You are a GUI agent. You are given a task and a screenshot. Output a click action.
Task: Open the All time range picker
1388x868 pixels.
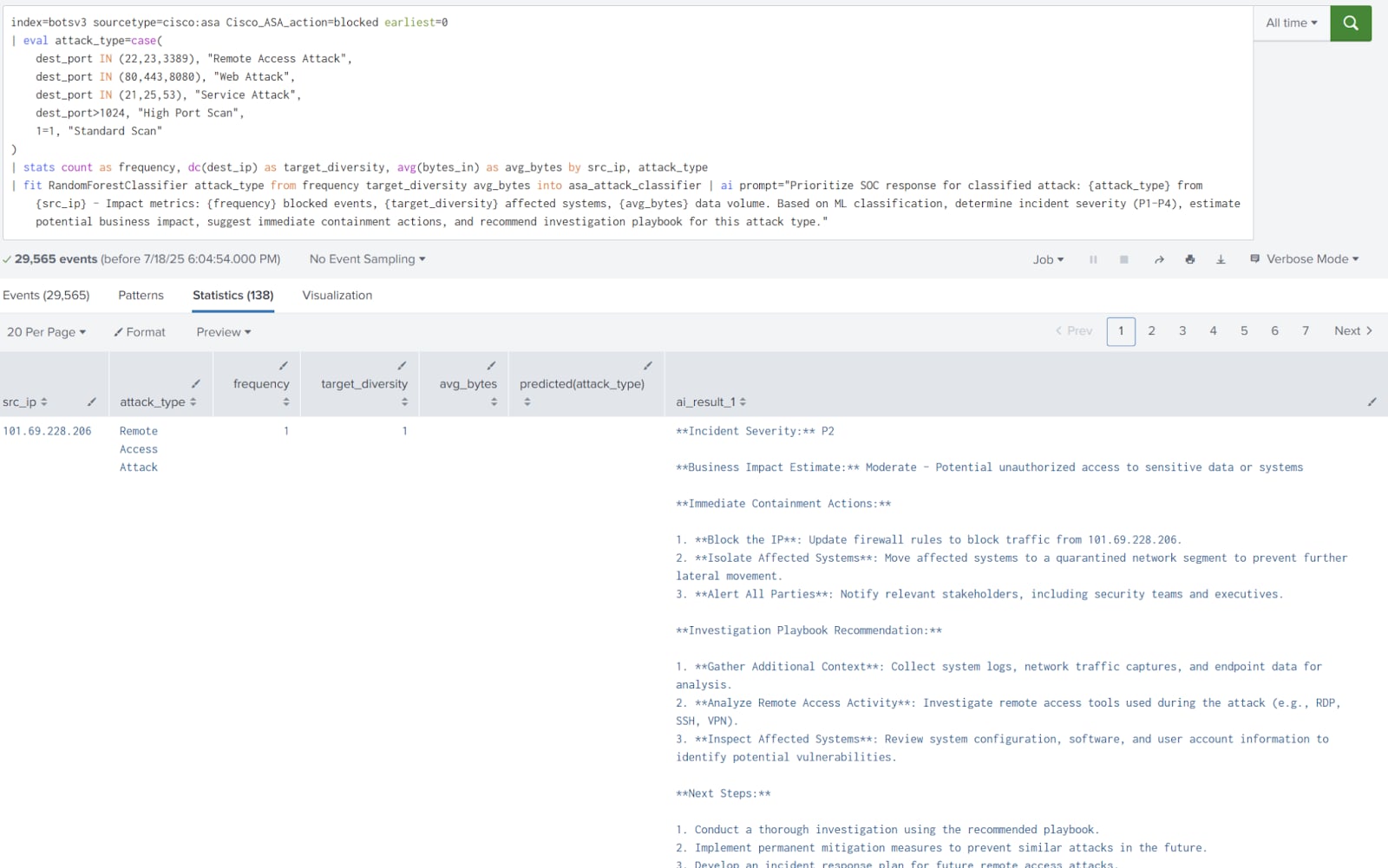point(1292,23)
